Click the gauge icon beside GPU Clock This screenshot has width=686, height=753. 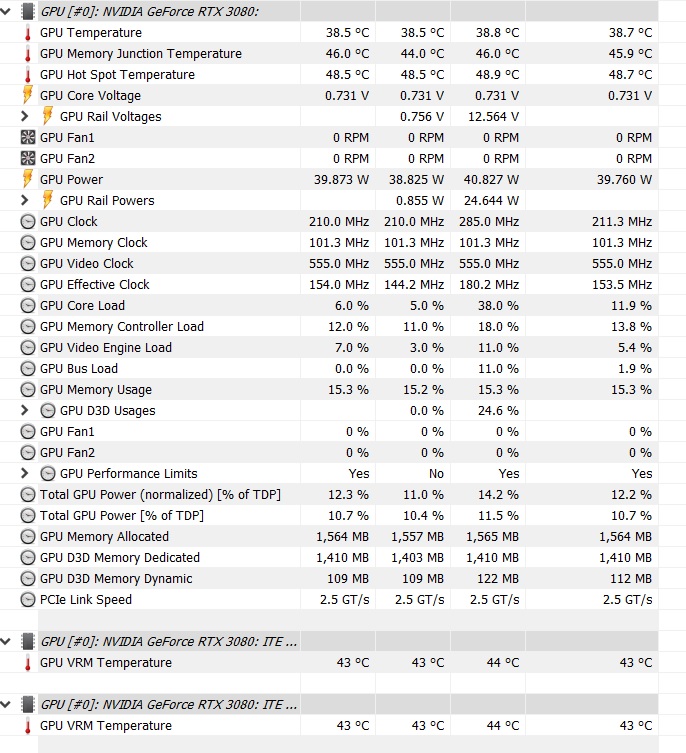tap(27, 222)
